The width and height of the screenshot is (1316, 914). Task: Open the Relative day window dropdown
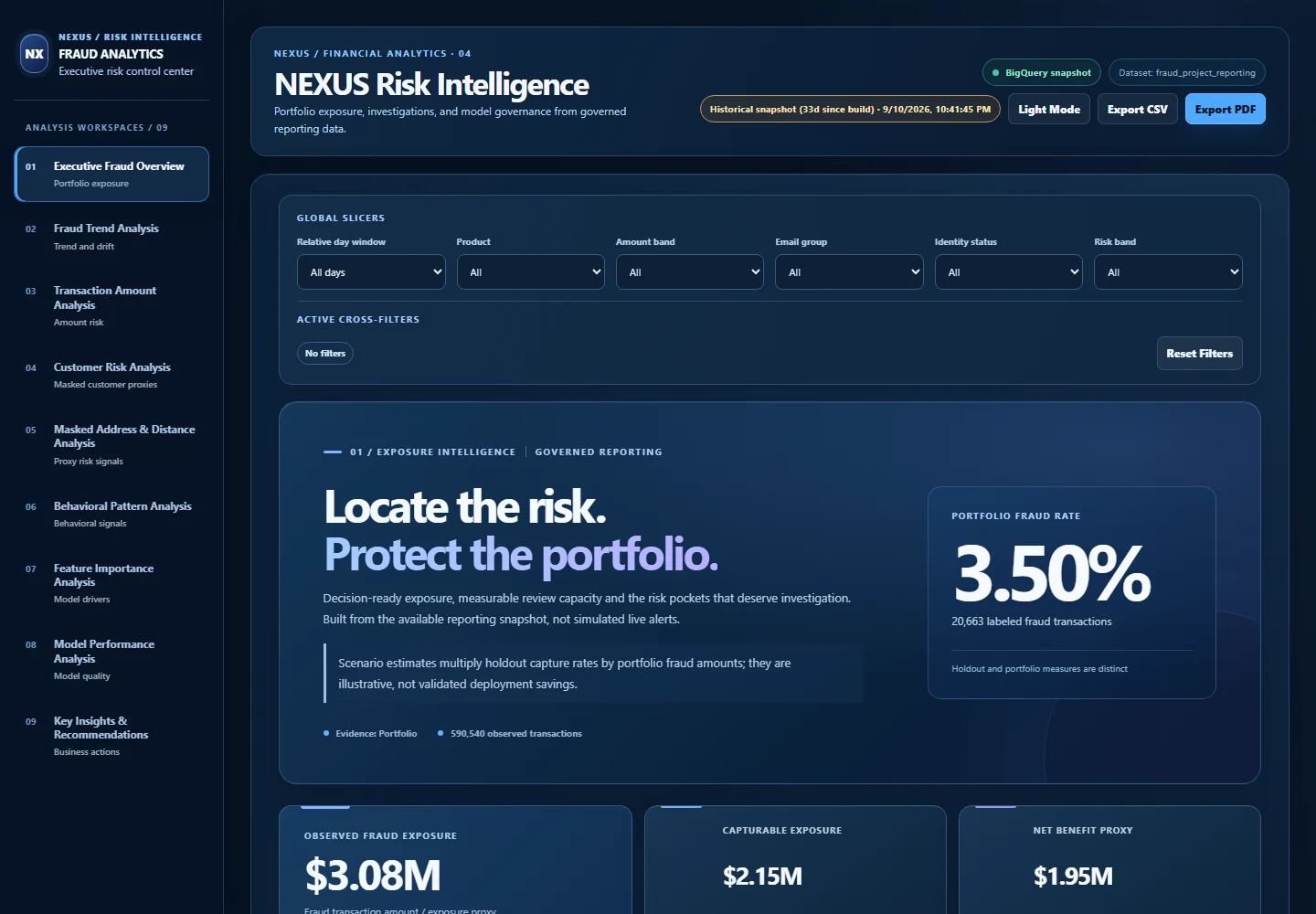tap(371, 272)
